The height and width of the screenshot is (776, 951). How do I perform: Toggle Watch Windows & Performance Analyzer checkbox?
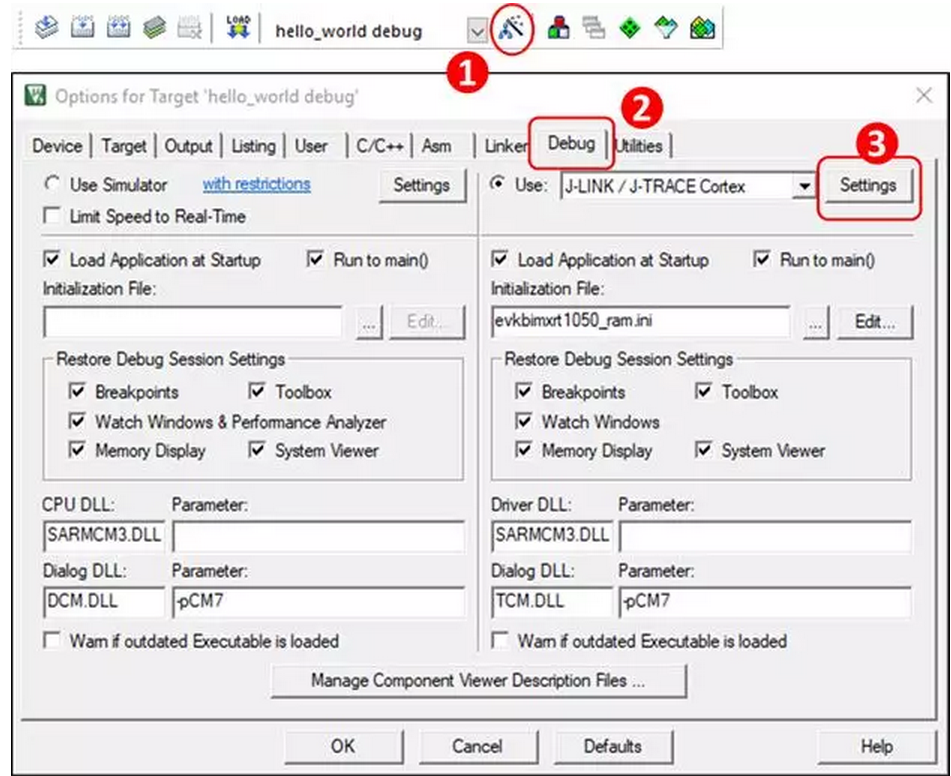pyautogui.click(x=77, y=421)
